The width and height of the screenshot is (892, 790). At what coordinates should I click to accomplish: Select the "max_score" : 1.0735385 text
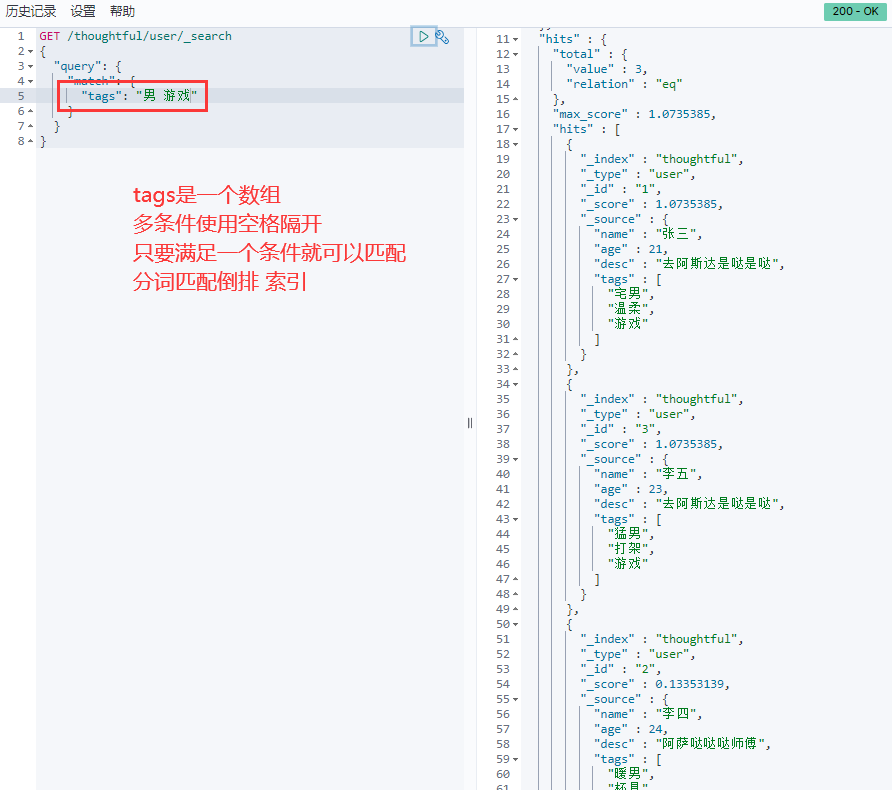point(634,114)
